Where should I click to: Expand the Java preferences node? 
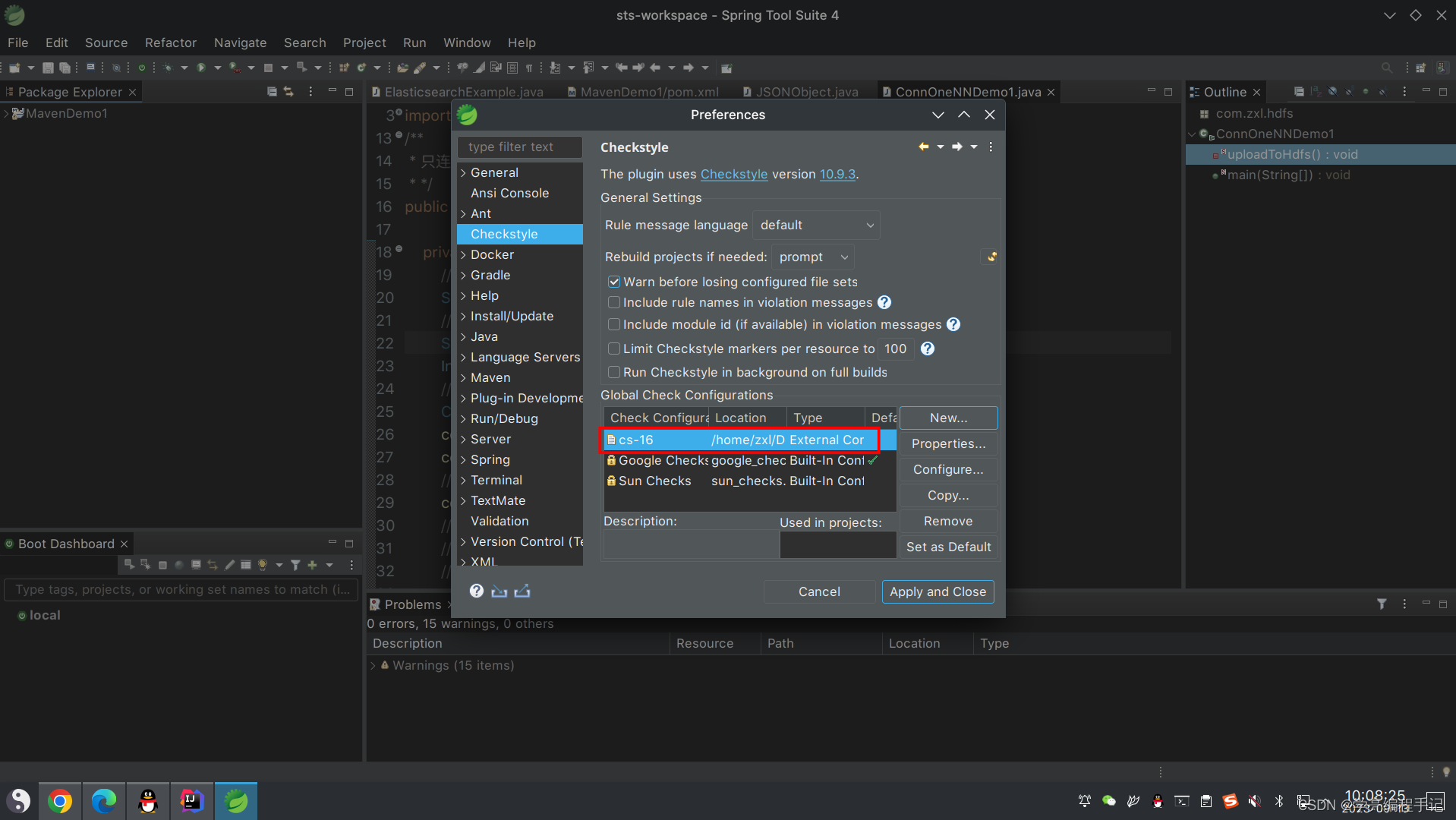pyautogui.click(x=463, y=337)
